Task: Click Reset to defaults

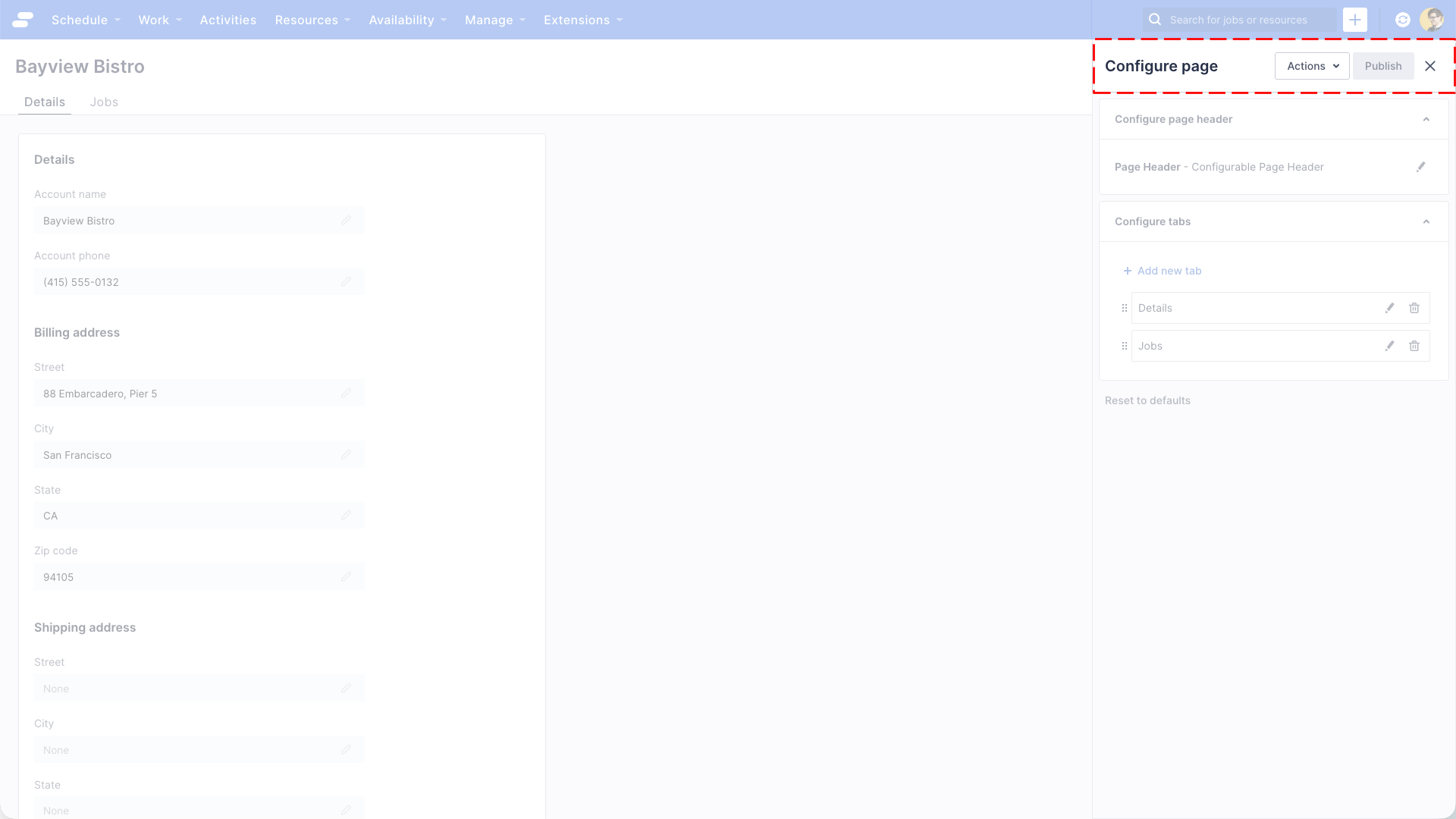Action: [1147, 400]
